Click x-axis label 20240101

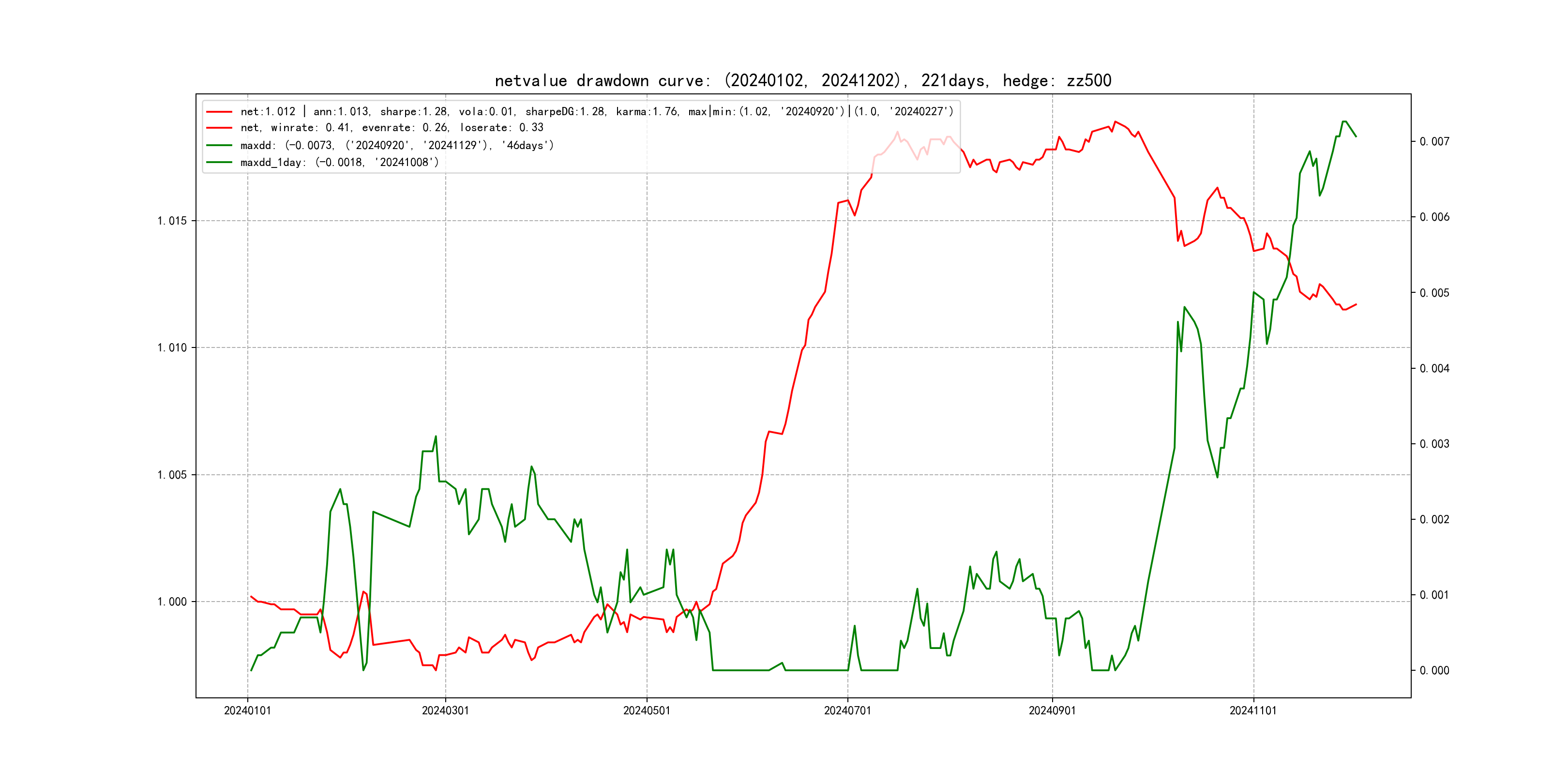click(x=247, y=710)
